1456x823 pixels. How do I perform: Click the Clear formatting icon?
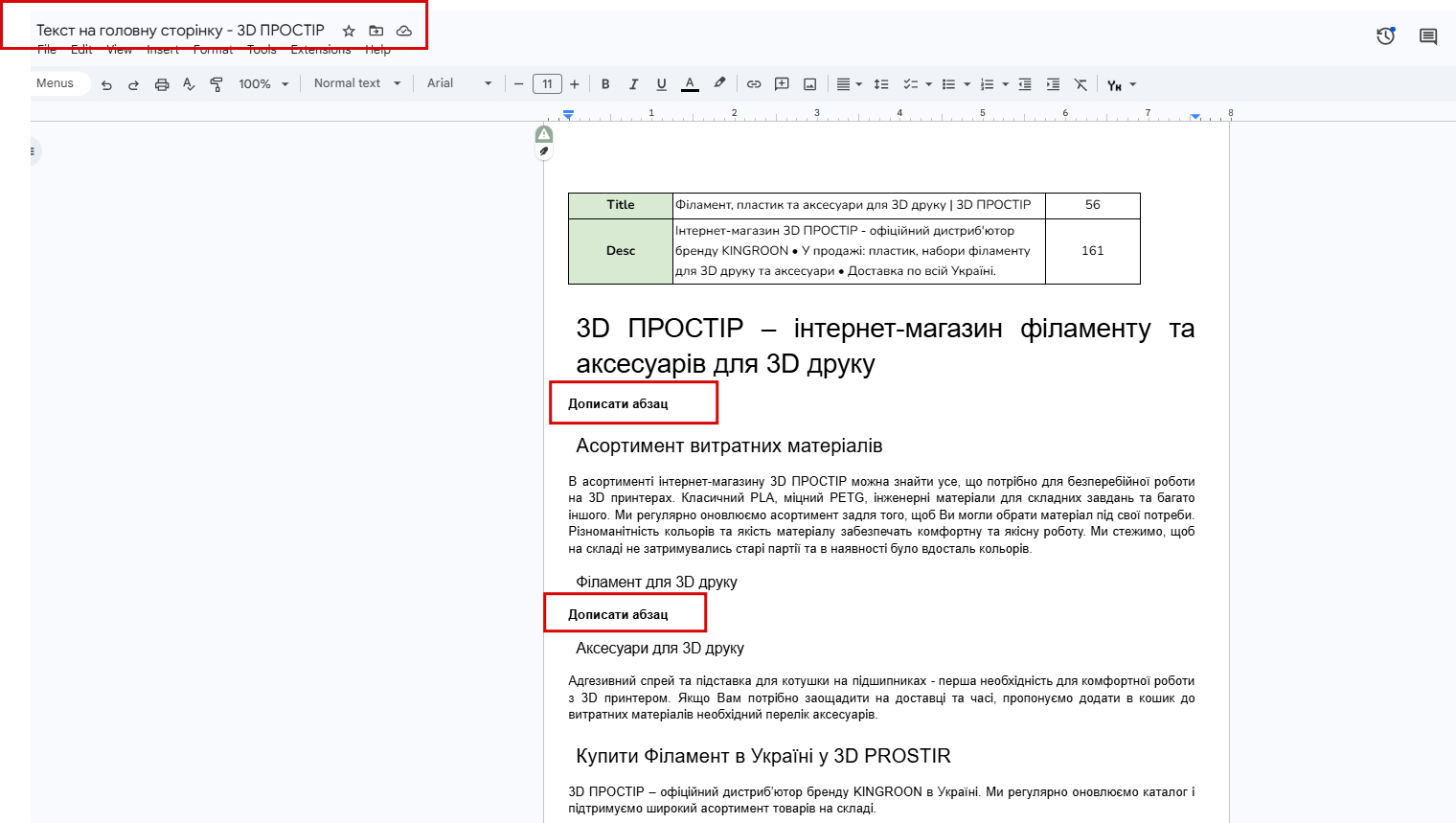[1081, 84]
